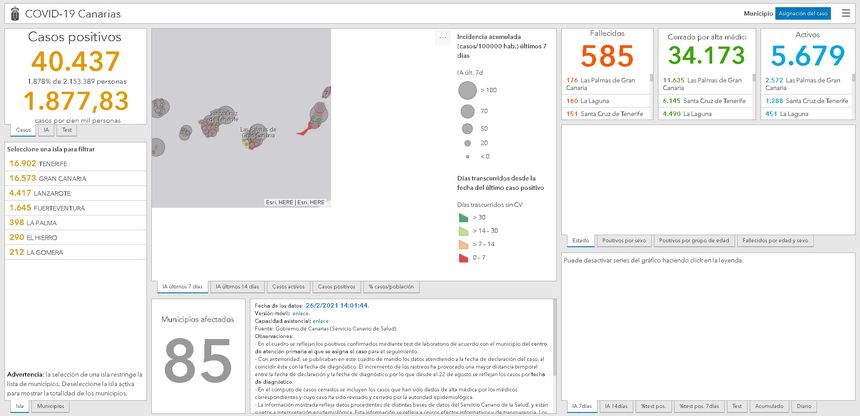Filter by the TENERIFE island entry
The height and width of the screenshot is (416, 860).
click(x=38, y=162)
